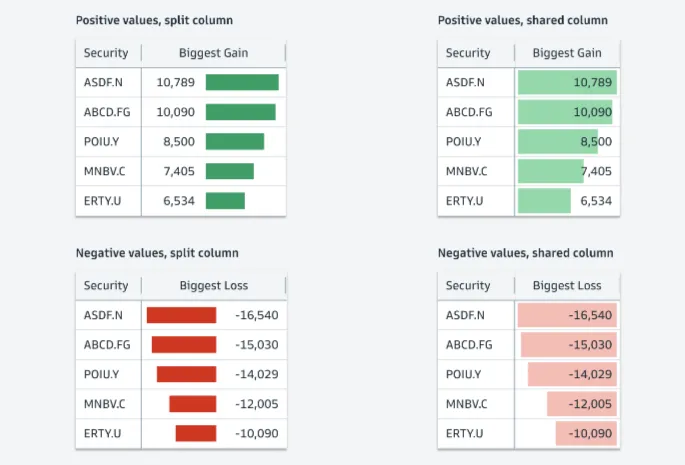Image resolution: width=685 pixels, height=465 pixels.
Task: Select the MNBV.C cell in the negative split-column table
Action: tap(105, 404)
